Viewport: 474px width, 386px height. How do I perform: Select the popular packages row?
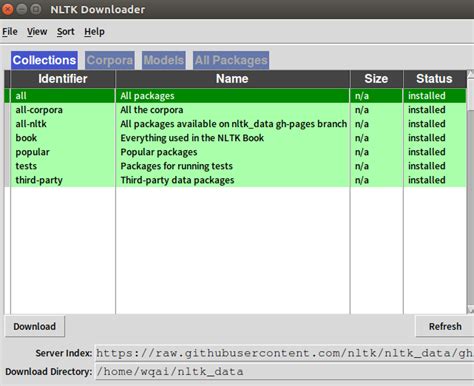point(235,152)
